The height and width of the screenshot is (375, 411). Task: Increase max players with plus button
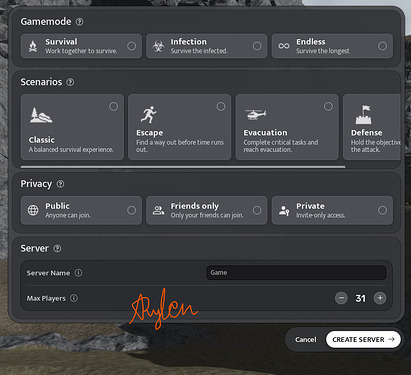[380, 298]
